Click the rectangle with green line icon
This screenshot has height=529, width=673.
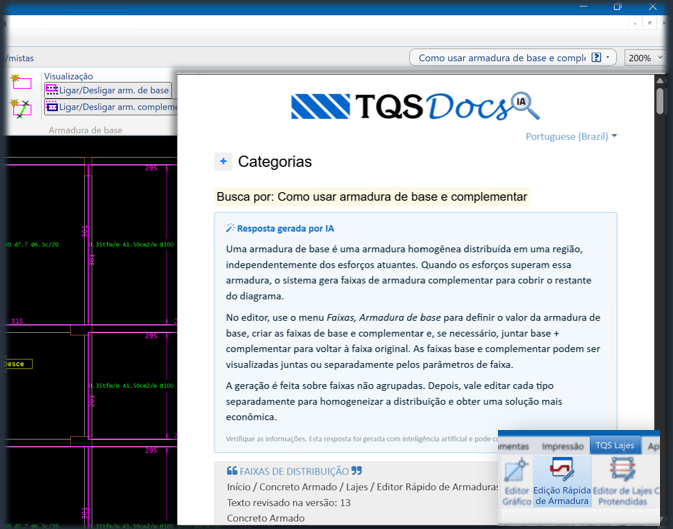pos(21,108)
